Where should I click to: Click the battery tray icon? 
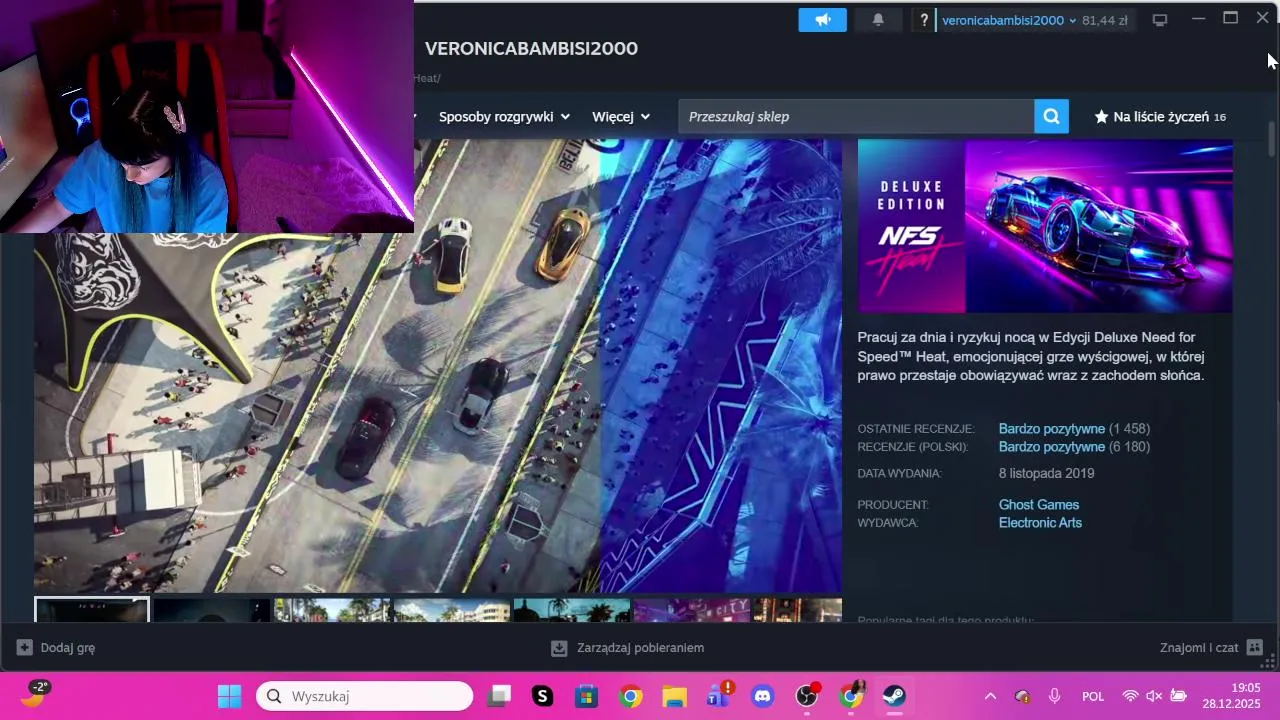(x=1178, y=696)
